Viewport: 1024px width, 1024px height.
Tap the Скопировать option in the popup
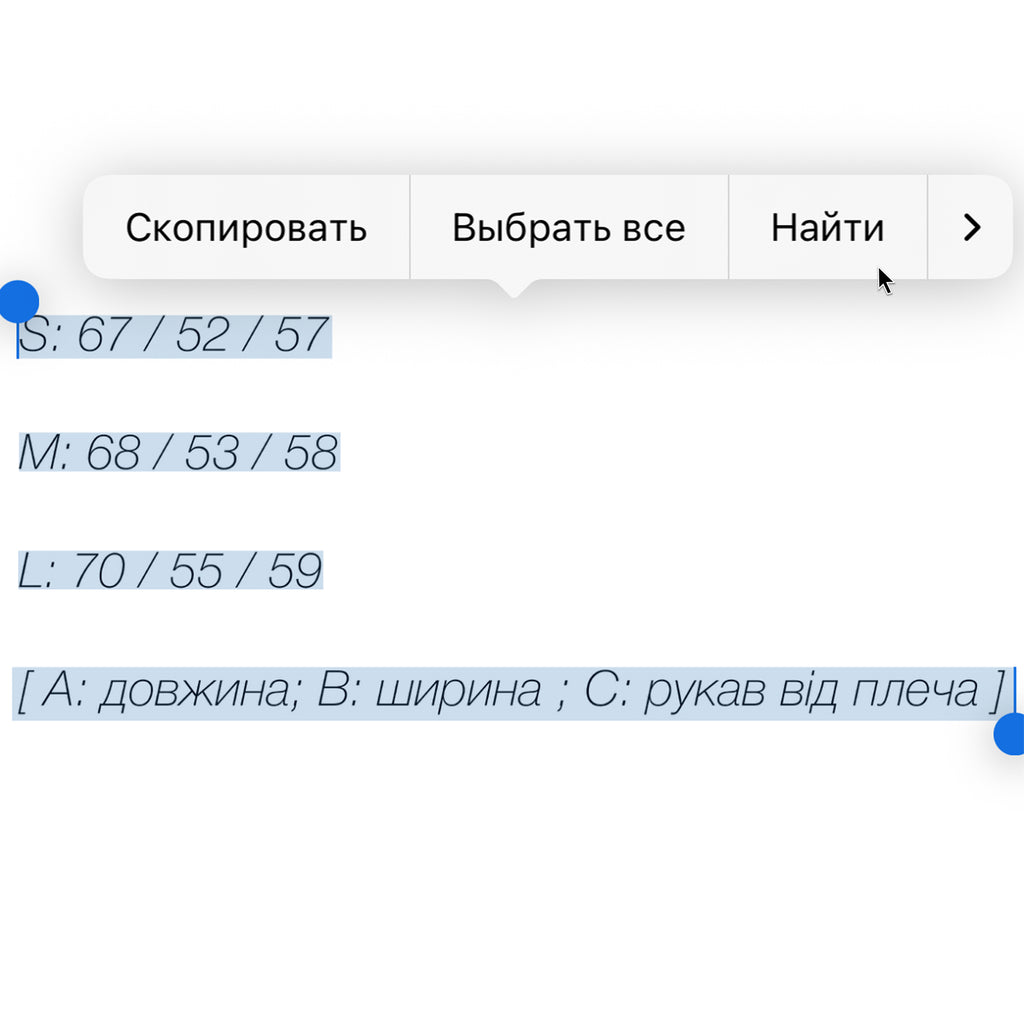[246, 228]
